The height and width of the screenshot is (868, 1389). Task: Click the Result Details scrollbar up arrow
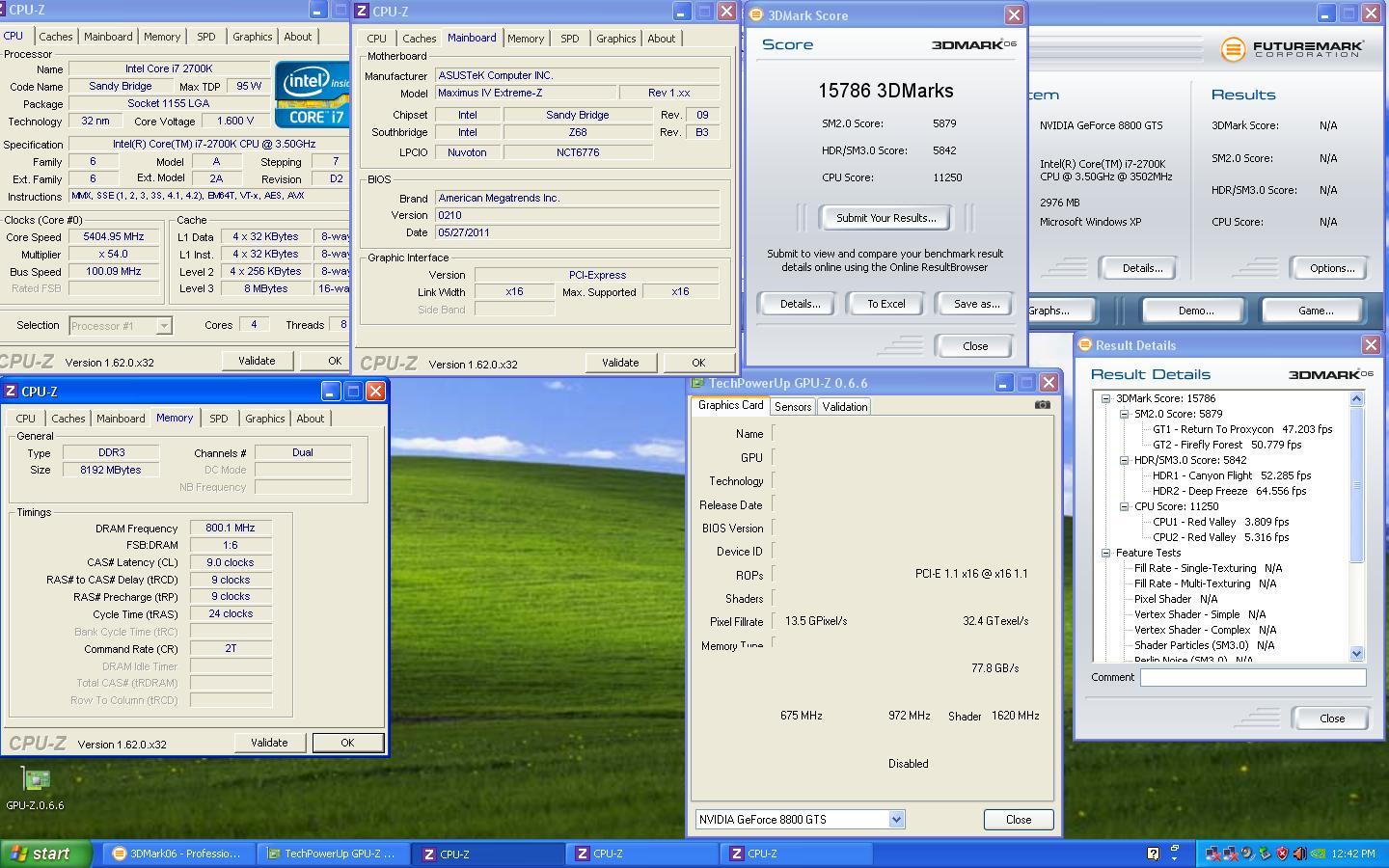click(1356, 398)
